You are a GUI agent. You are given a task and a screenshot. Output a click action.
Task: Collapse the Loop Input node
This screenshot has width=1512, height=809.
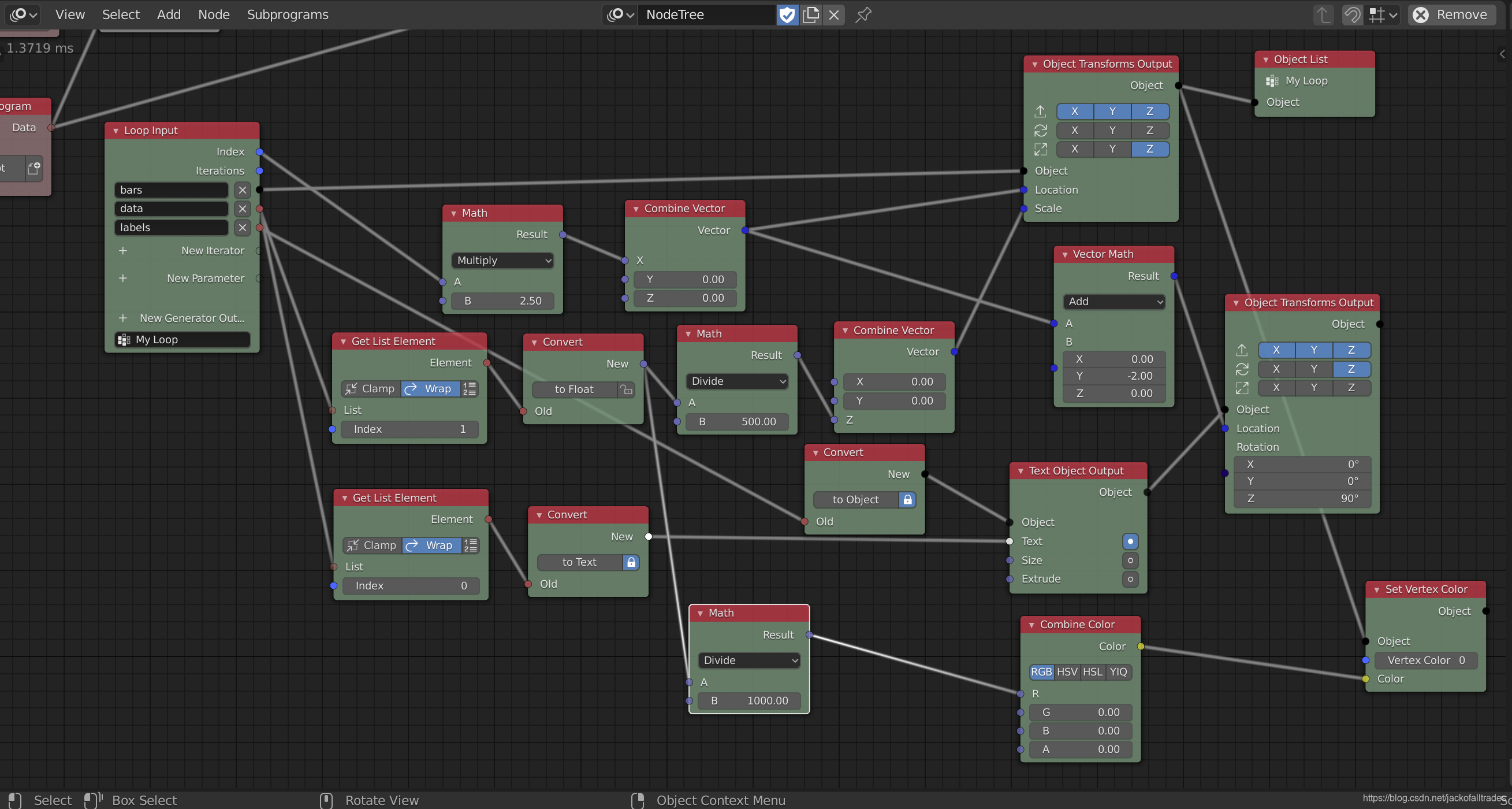[x=116, y=131]
